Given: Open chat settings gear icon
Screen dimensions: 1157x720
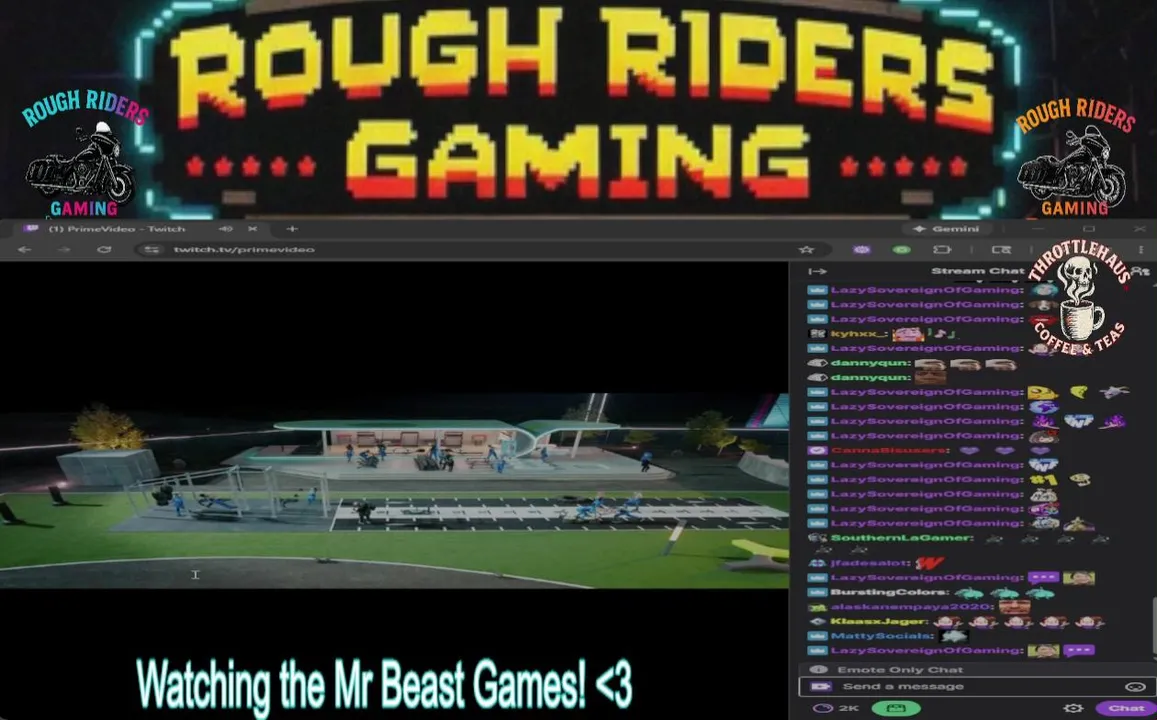Looking at the screenshot, I should (x=1074, y=708).
